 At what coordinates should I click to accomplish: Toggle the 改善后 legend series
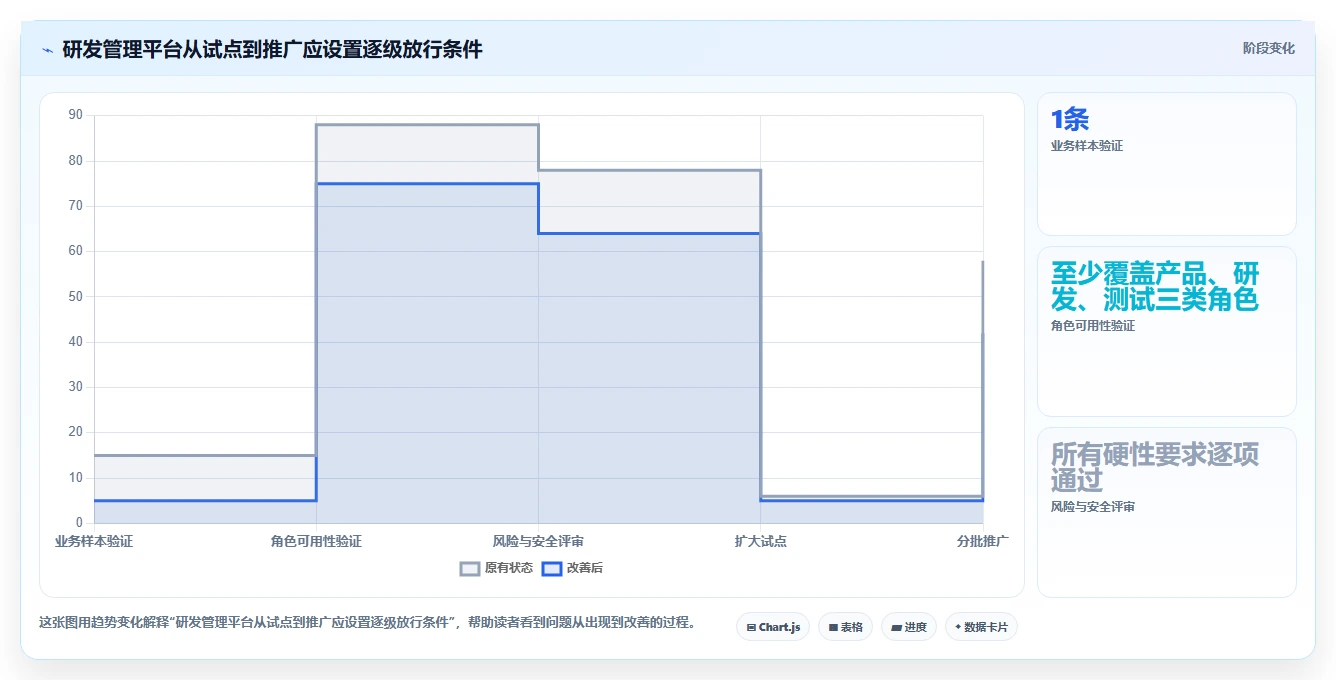click(x=572, y=568)
